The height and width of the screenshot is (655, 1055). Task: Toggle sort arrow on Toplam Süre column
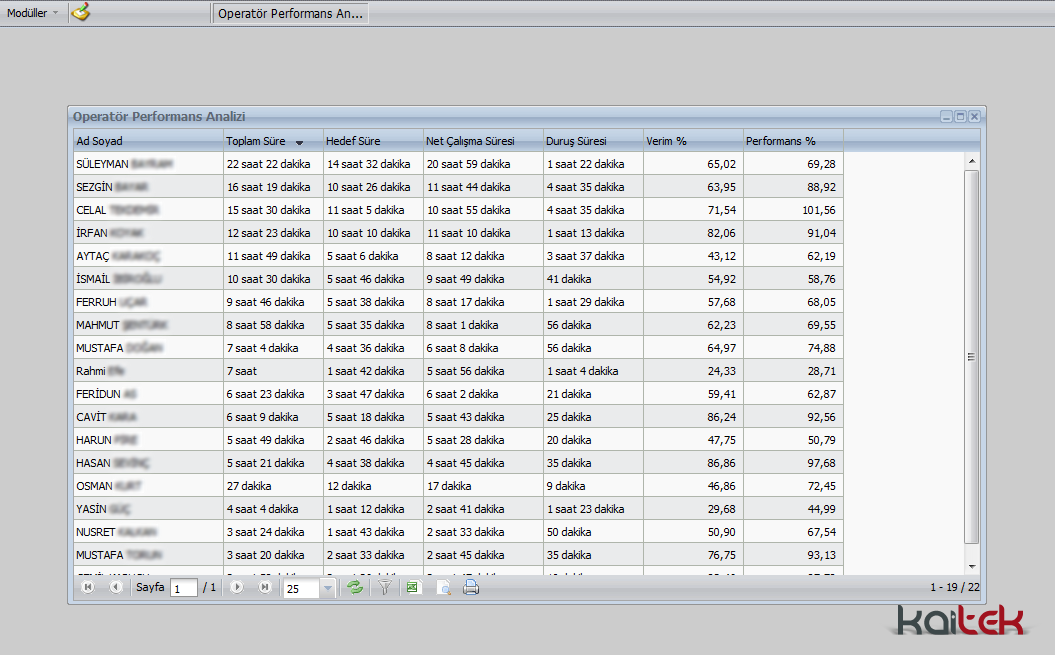click(x=299, y=142)
